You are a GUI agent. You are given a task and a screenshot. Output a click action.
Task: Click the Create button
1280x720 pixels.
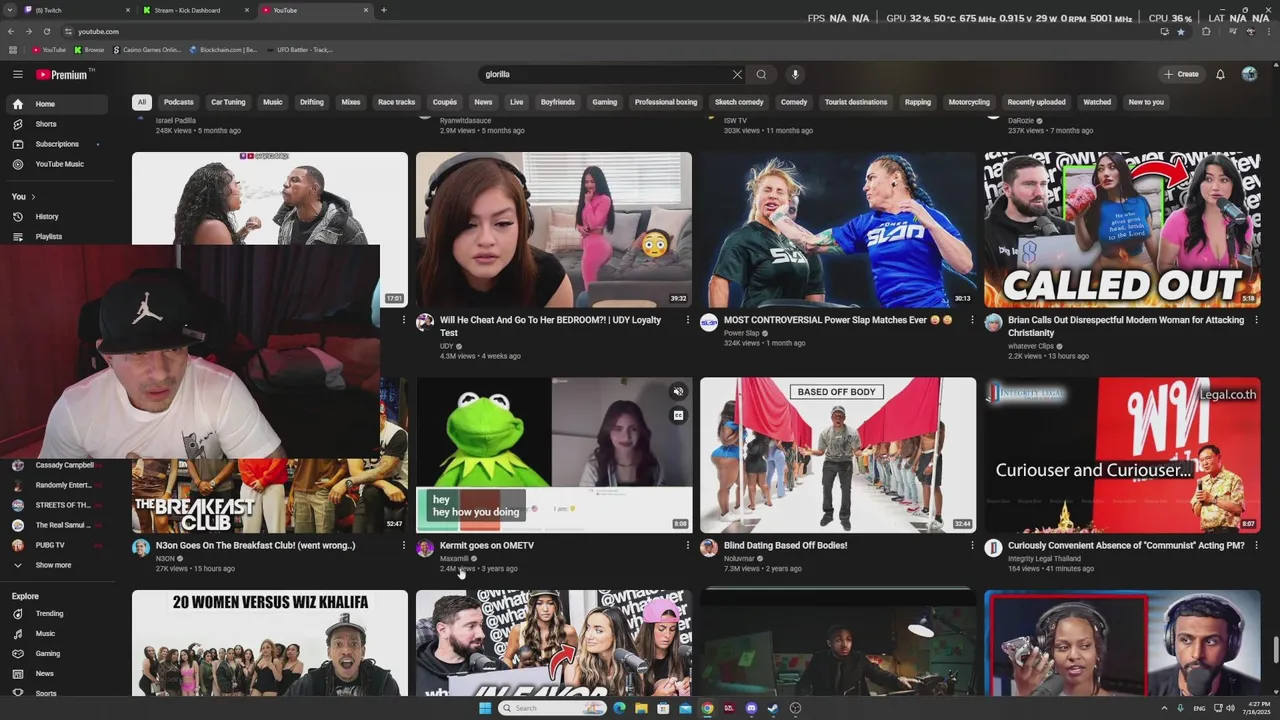[1181, 74]
